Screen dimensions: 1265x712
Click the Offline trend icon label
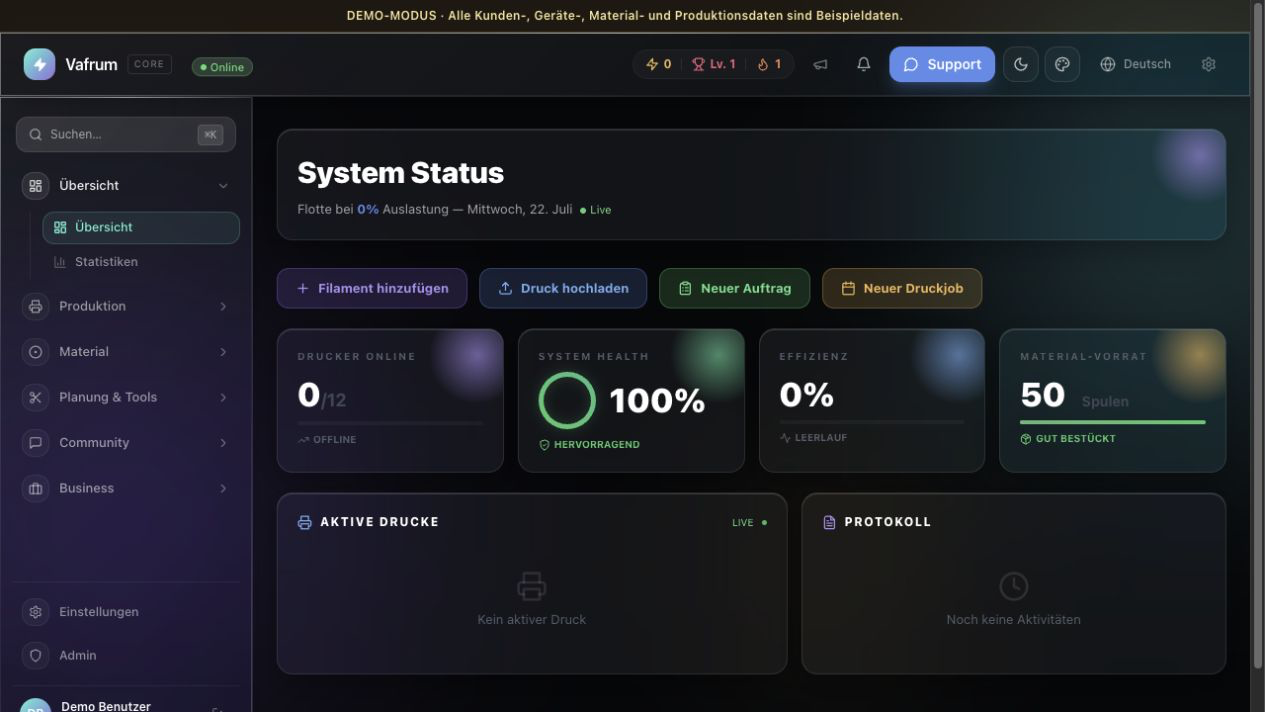pyautogui.click(x=327, y=440)
